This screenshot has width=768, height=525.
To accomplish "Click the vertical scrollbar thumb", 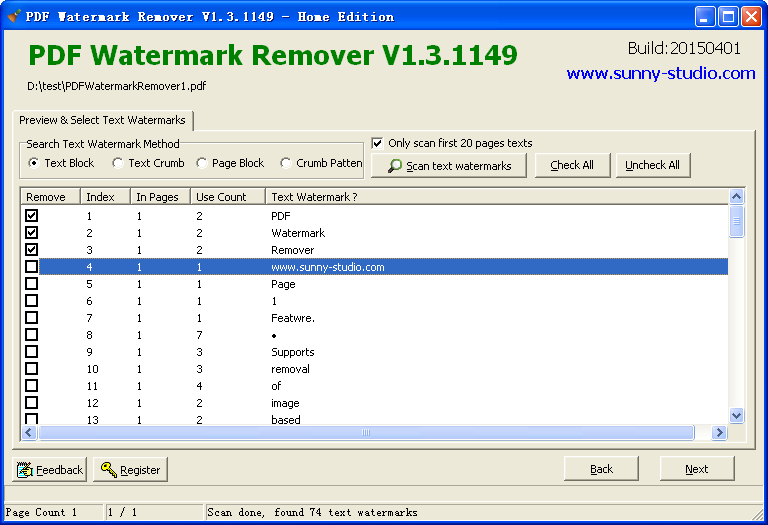I will click(736, 221).
